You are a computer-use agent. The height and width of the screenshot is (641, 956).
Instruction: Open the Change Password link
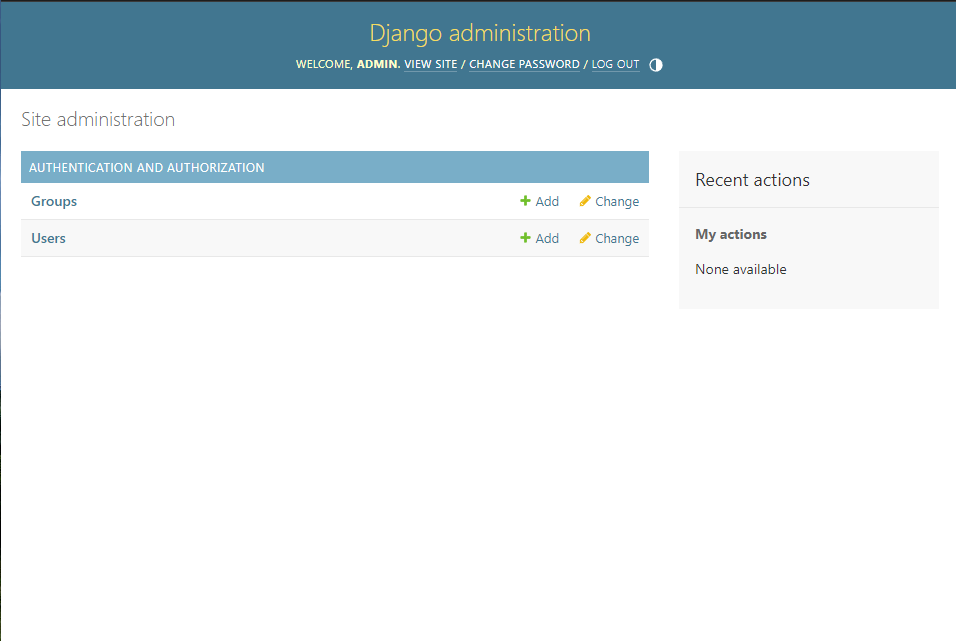[524, 64]
